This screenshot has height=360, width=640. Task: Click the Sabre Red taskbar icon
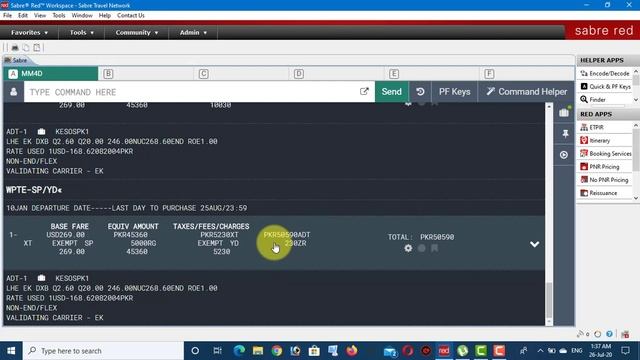click(444, 351)
